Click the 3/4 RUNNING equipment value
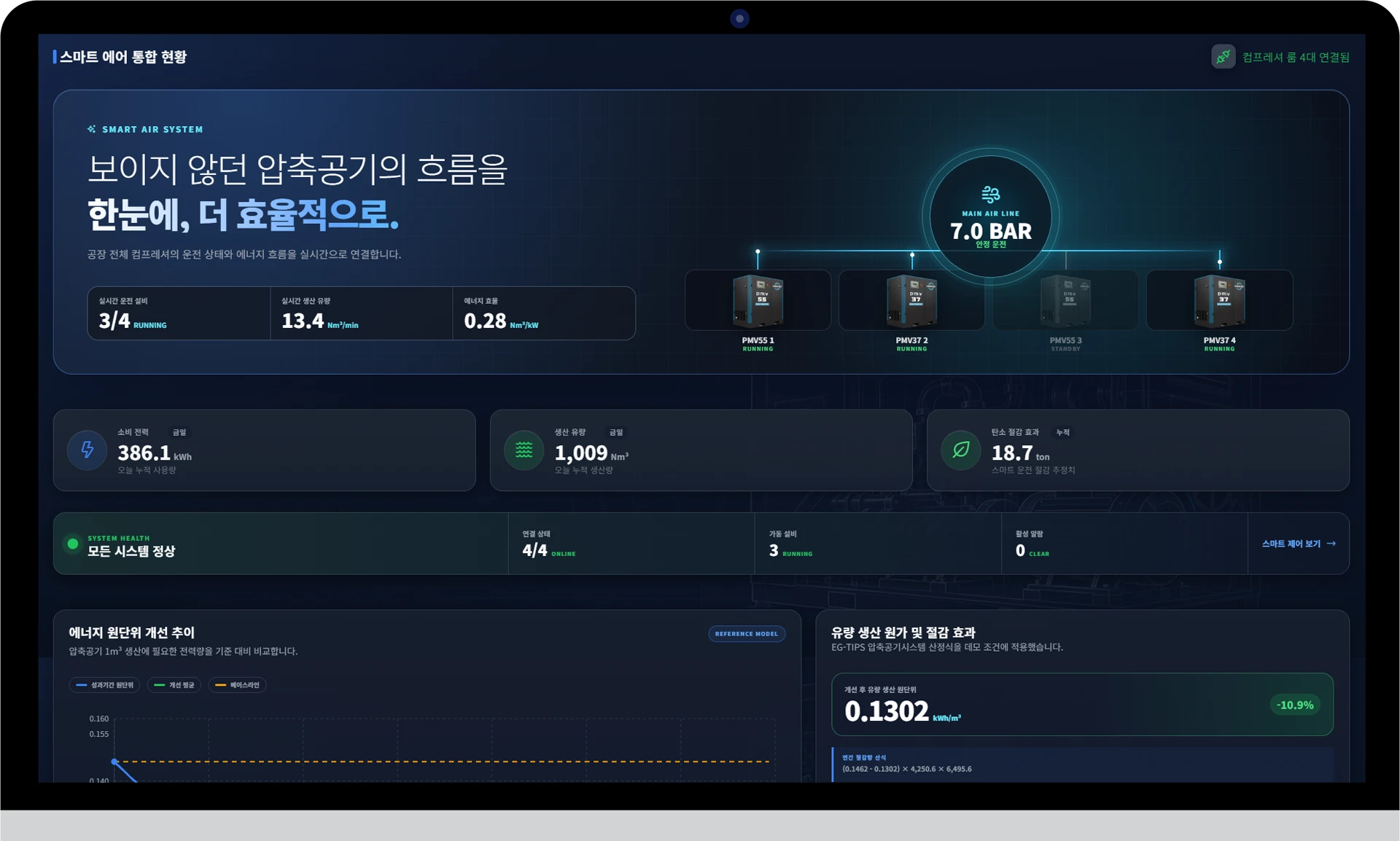The image size is (1400, 841). (x=133, y=321)
